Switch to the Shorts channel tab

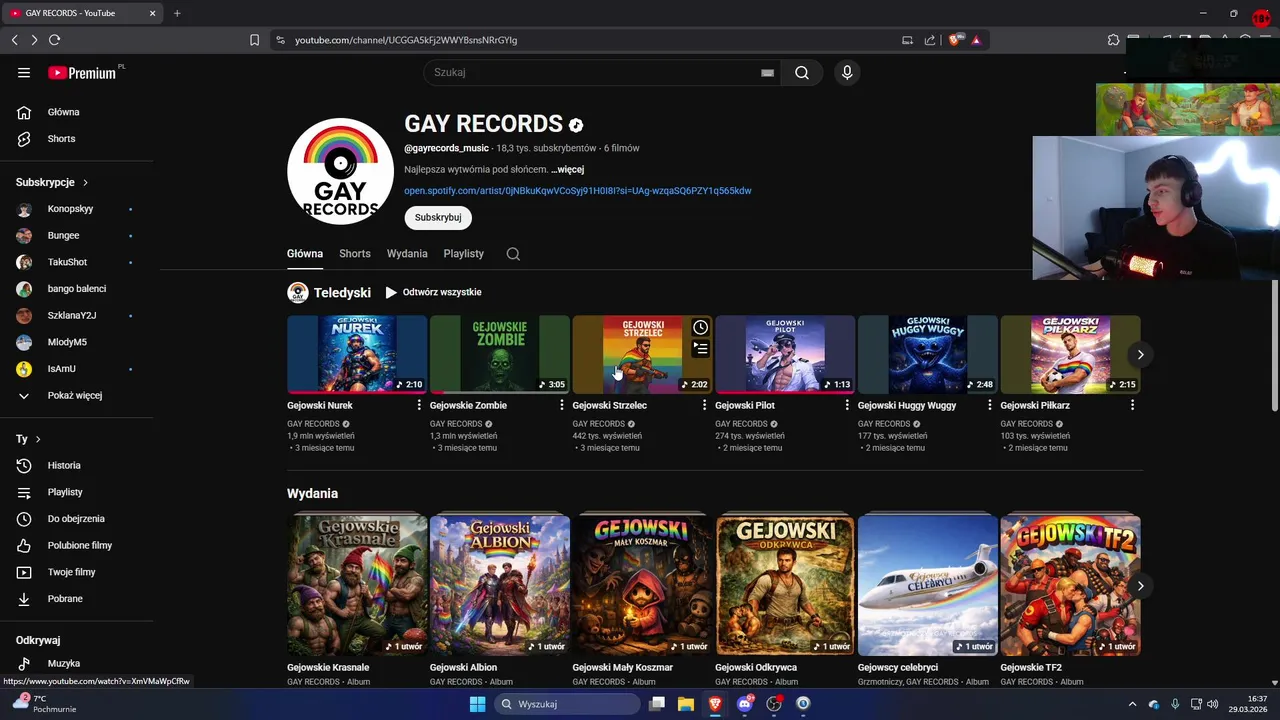(355, 254)
